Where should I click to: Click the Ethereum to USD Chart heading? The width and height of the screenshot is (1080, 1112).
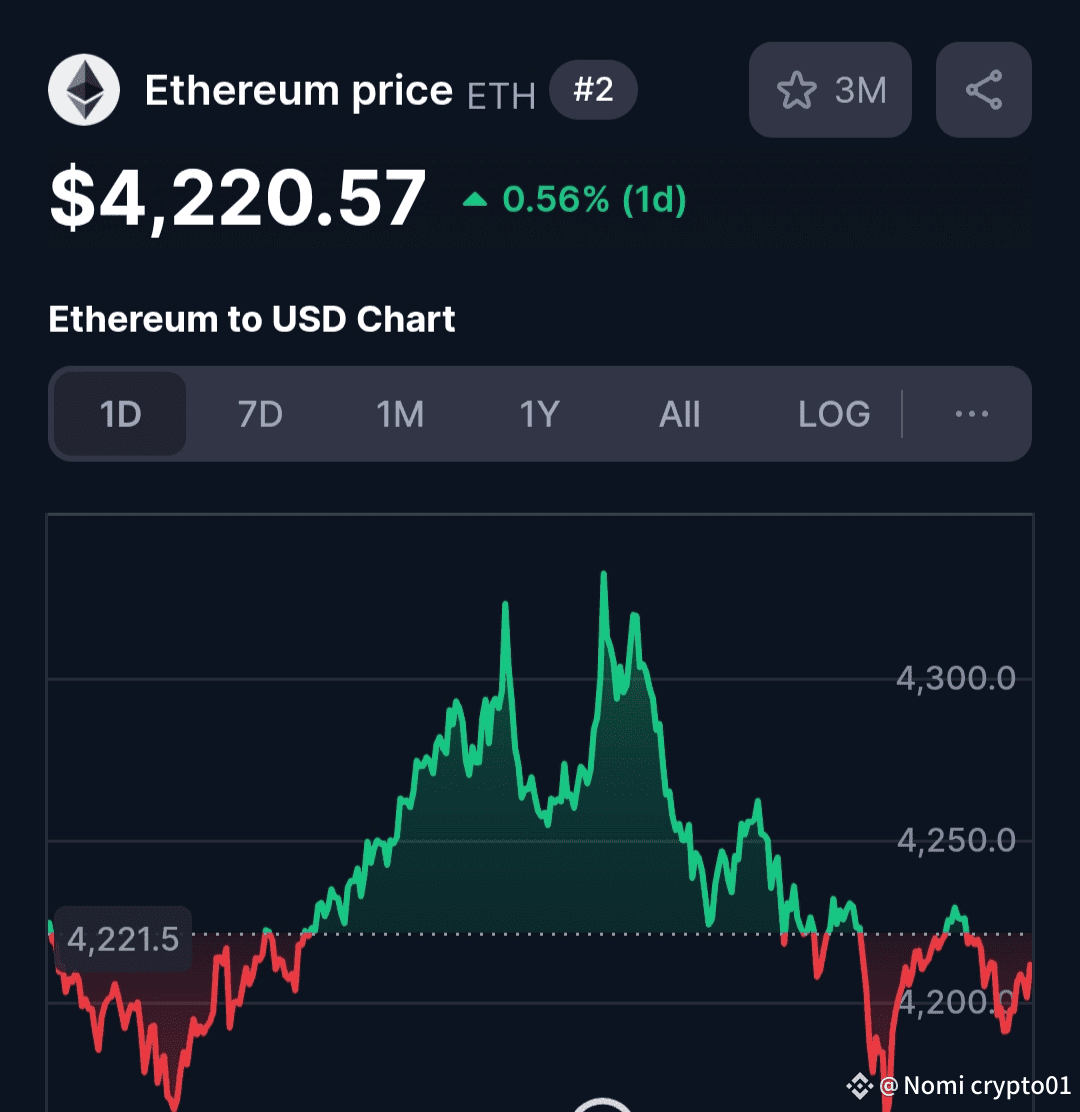click(252, 320)
